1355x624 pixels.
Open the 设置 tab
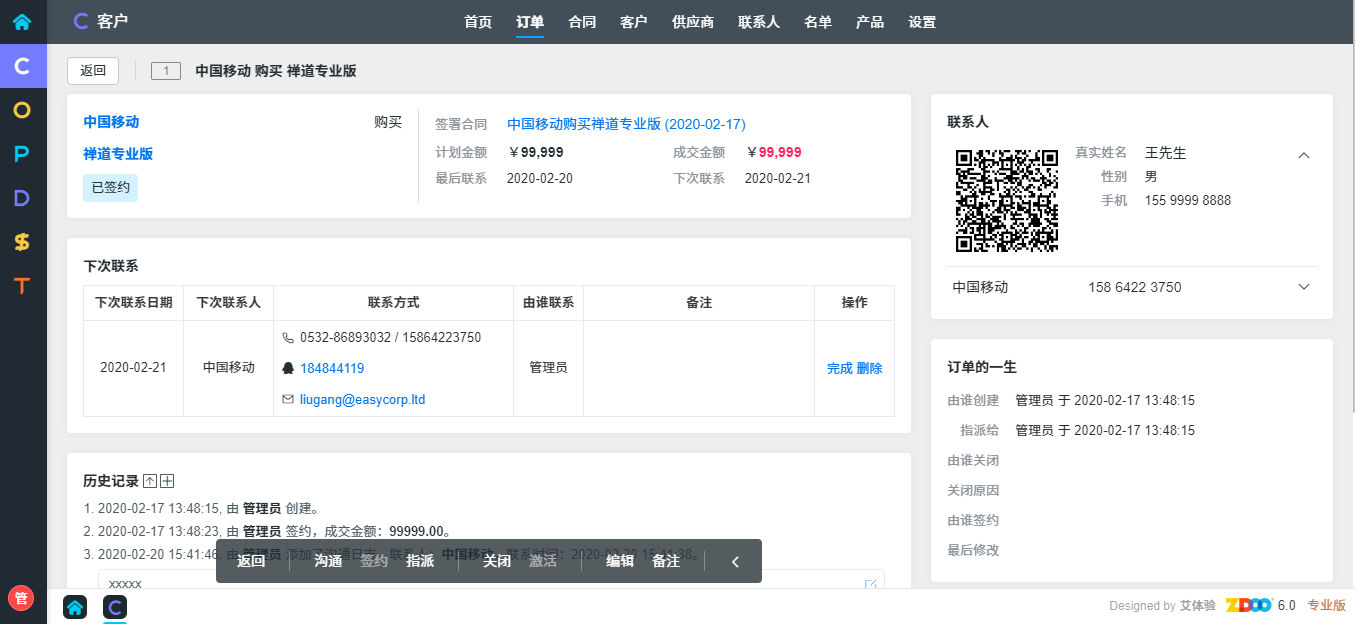pos(922,22)
